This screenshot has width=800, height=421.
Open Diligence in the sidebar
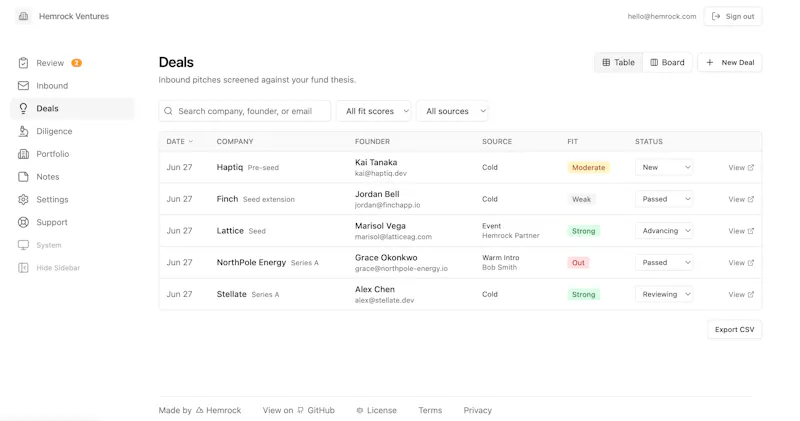(72, 131)
